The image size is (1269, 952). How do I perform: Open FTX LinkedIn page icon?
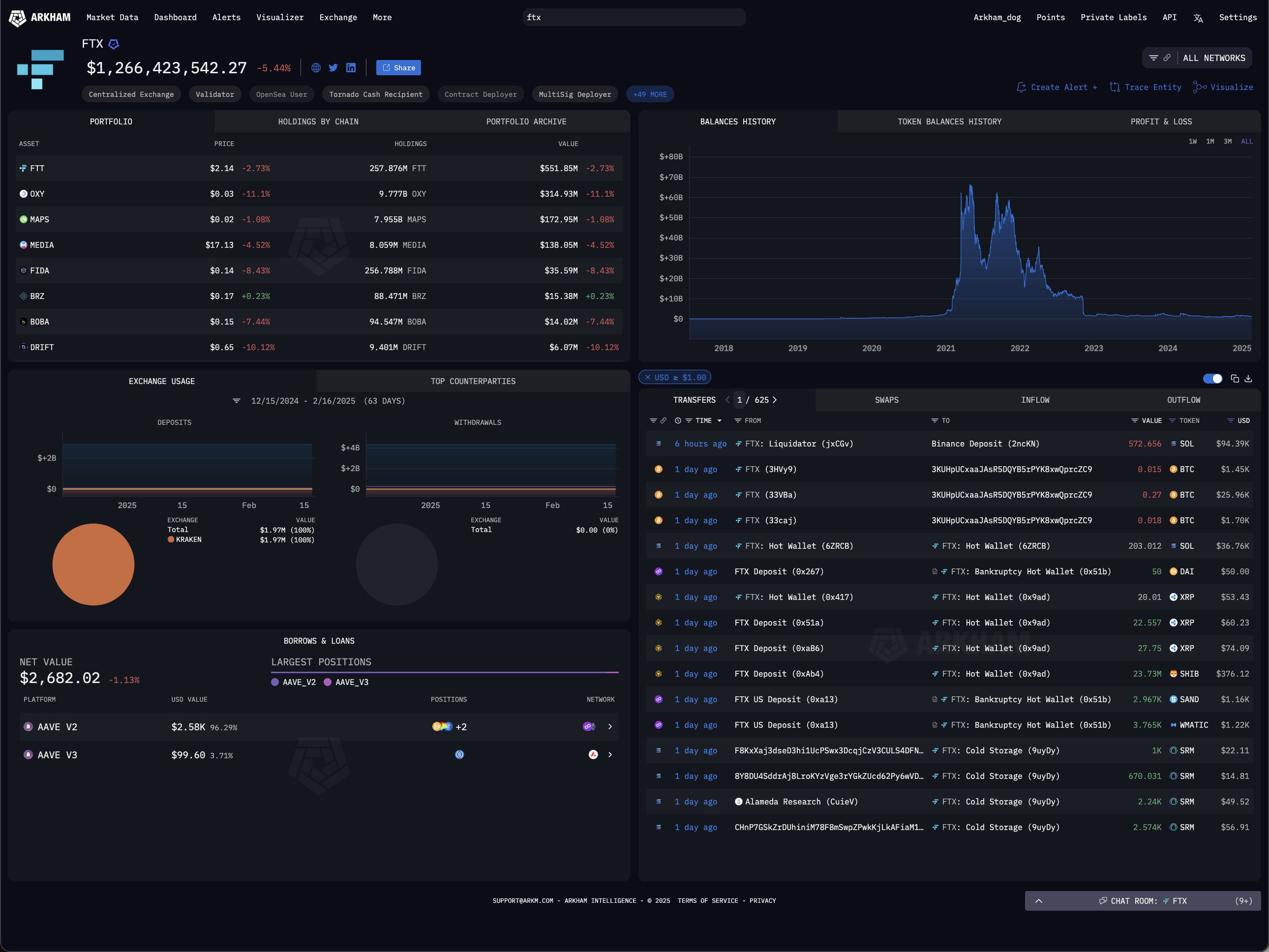351,68
